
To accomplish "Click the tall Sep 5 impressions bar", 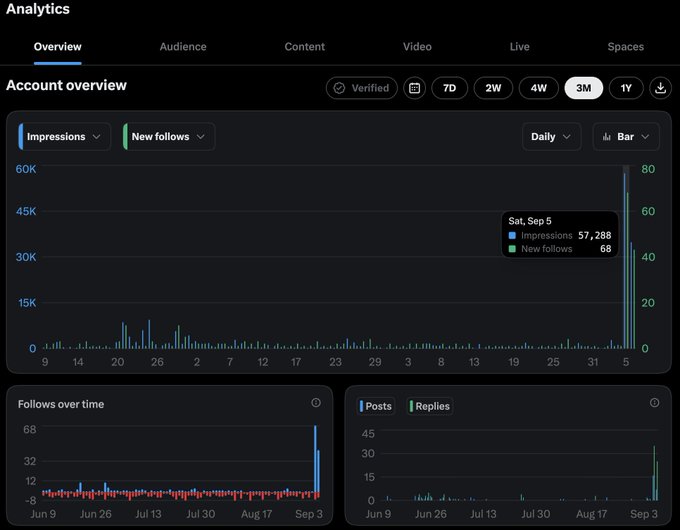I will (x=625, y=260).
